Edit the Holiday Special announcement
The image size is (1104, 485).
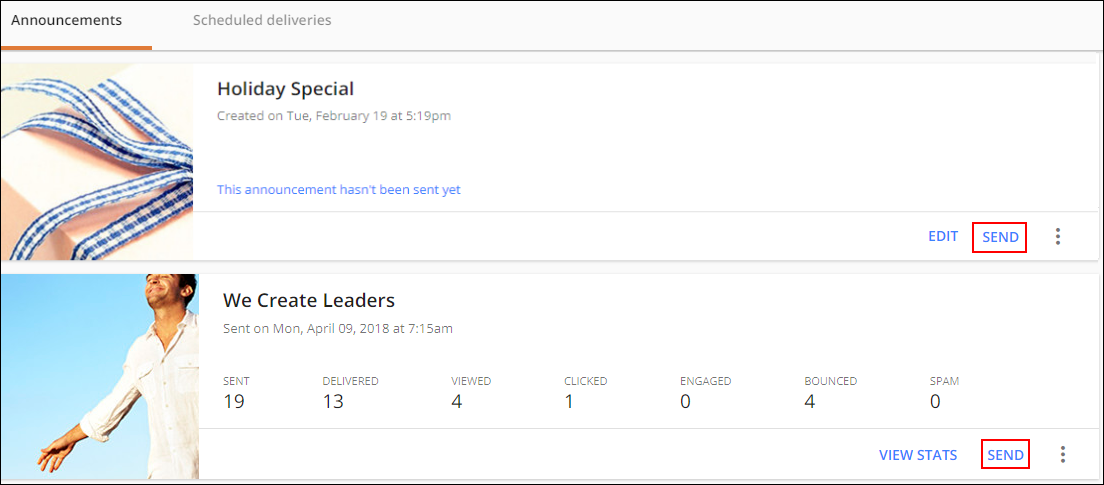pyautogui.click(x=943, y=237)
